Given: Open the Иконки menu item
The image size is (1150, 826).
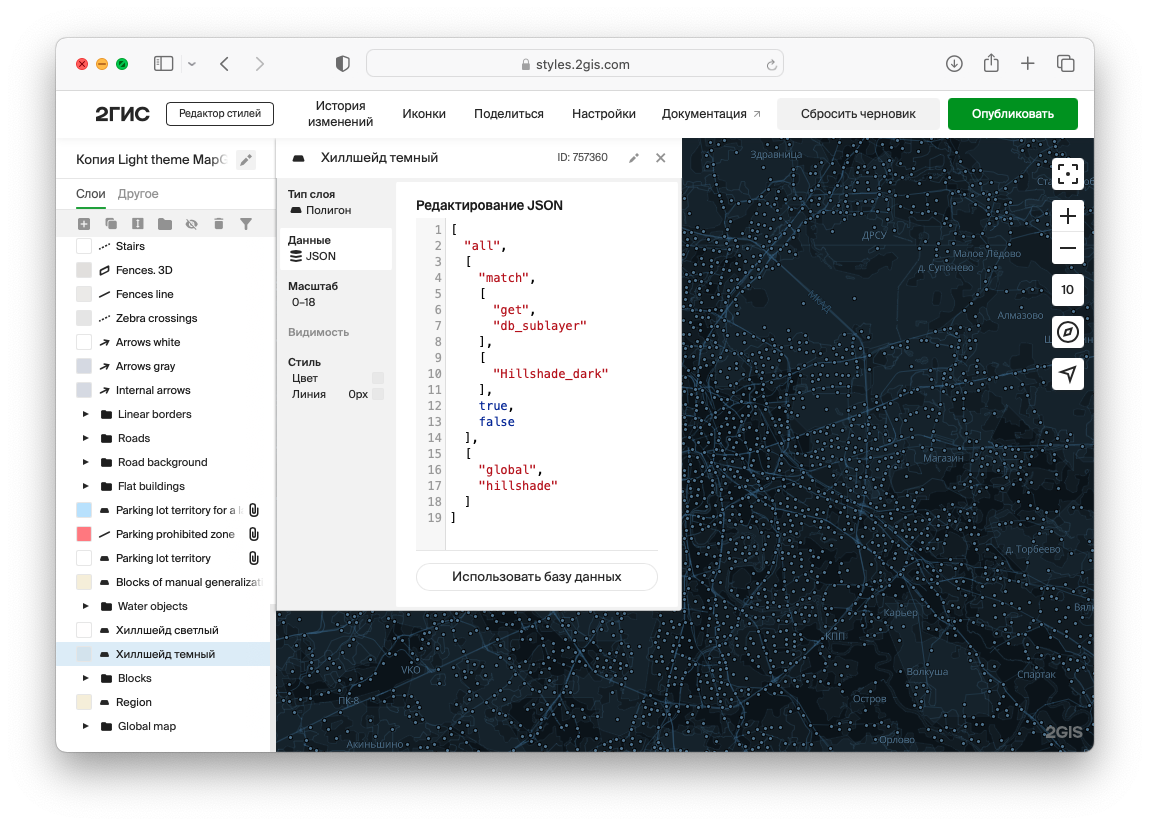Looking at the screenshot, I should click(x=424, y=114).
